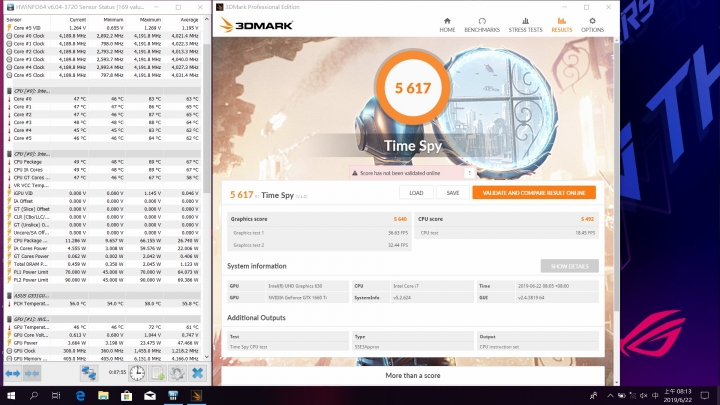Open the 3DMark Stress Tests section
The height and width of the screenshot is (405, 720).
[525, 25]
